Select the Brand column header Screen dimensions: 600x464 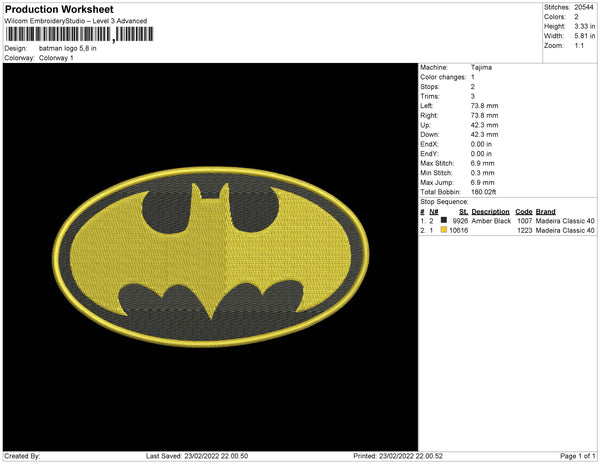pyautogui.click(x=546, y=212)
